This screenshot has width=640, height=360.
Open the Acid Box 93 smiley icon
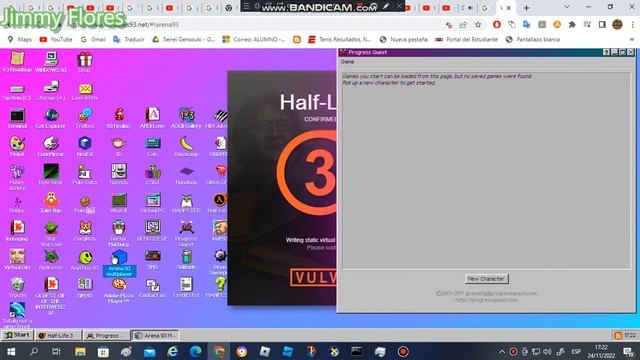[x=84, y=260]
